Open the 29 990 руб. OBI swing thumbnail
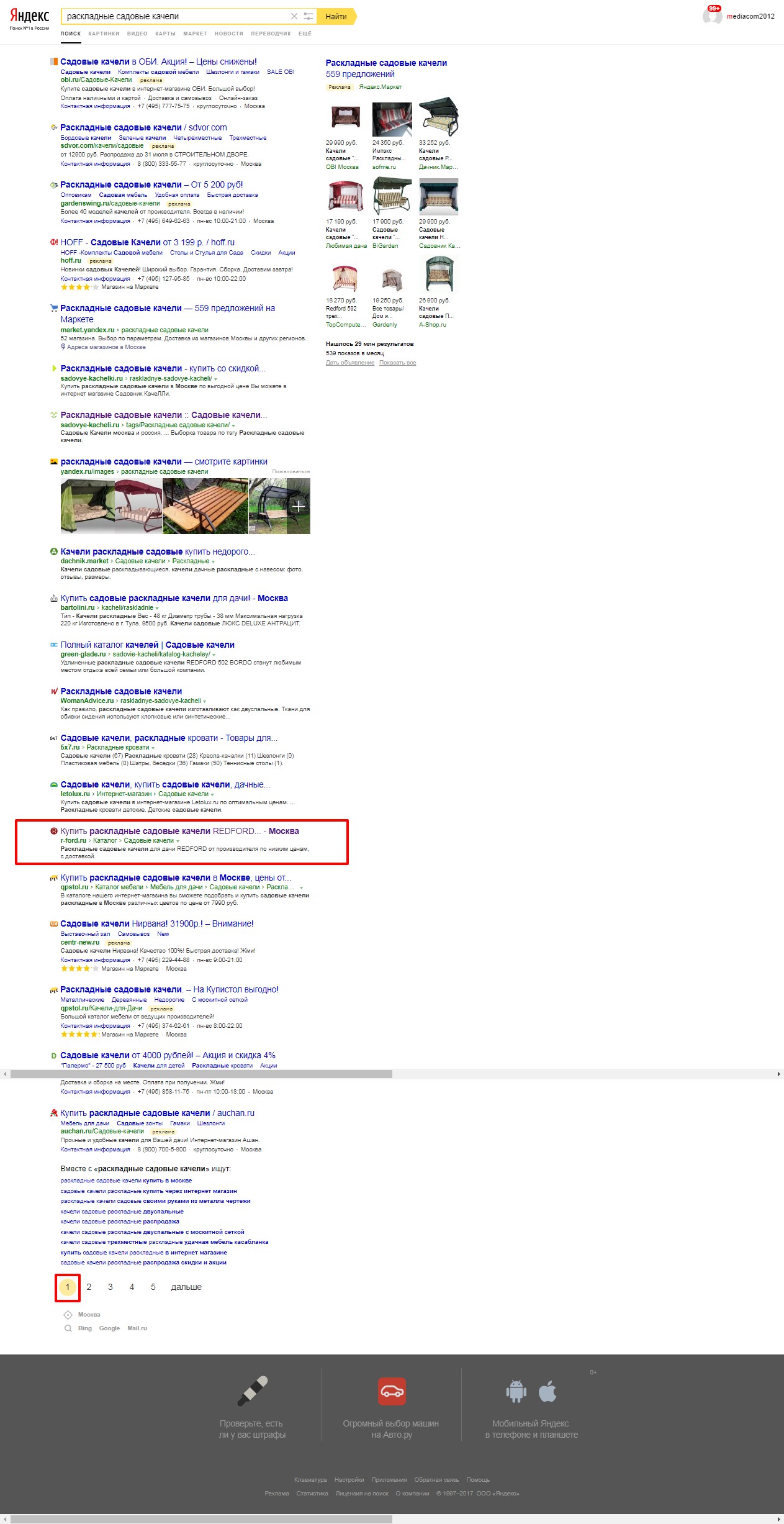The image size is (784, 1524). [x=346, y=116]
